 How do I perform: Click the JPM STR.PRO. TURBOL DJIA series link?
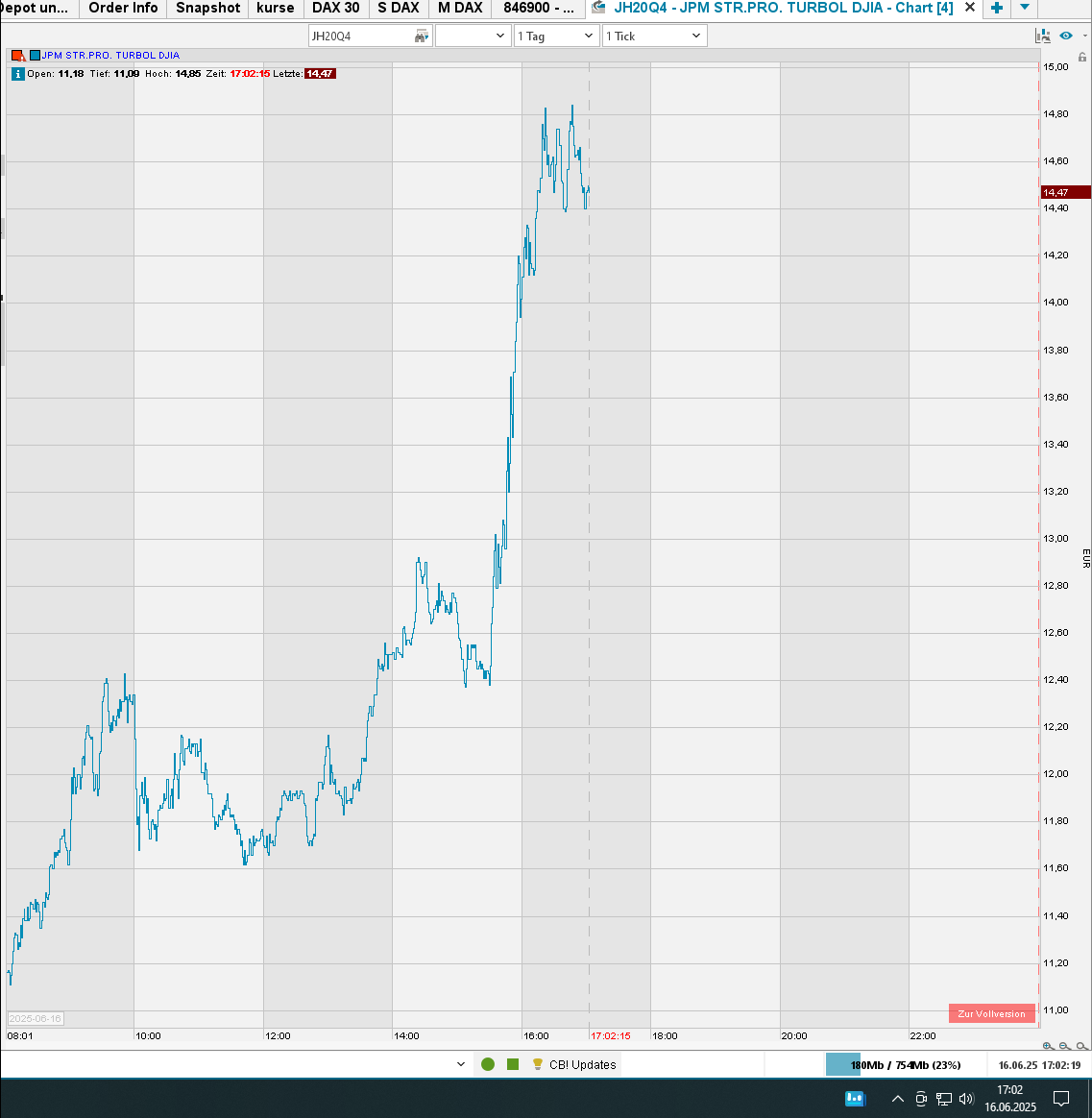pos(110,55)
